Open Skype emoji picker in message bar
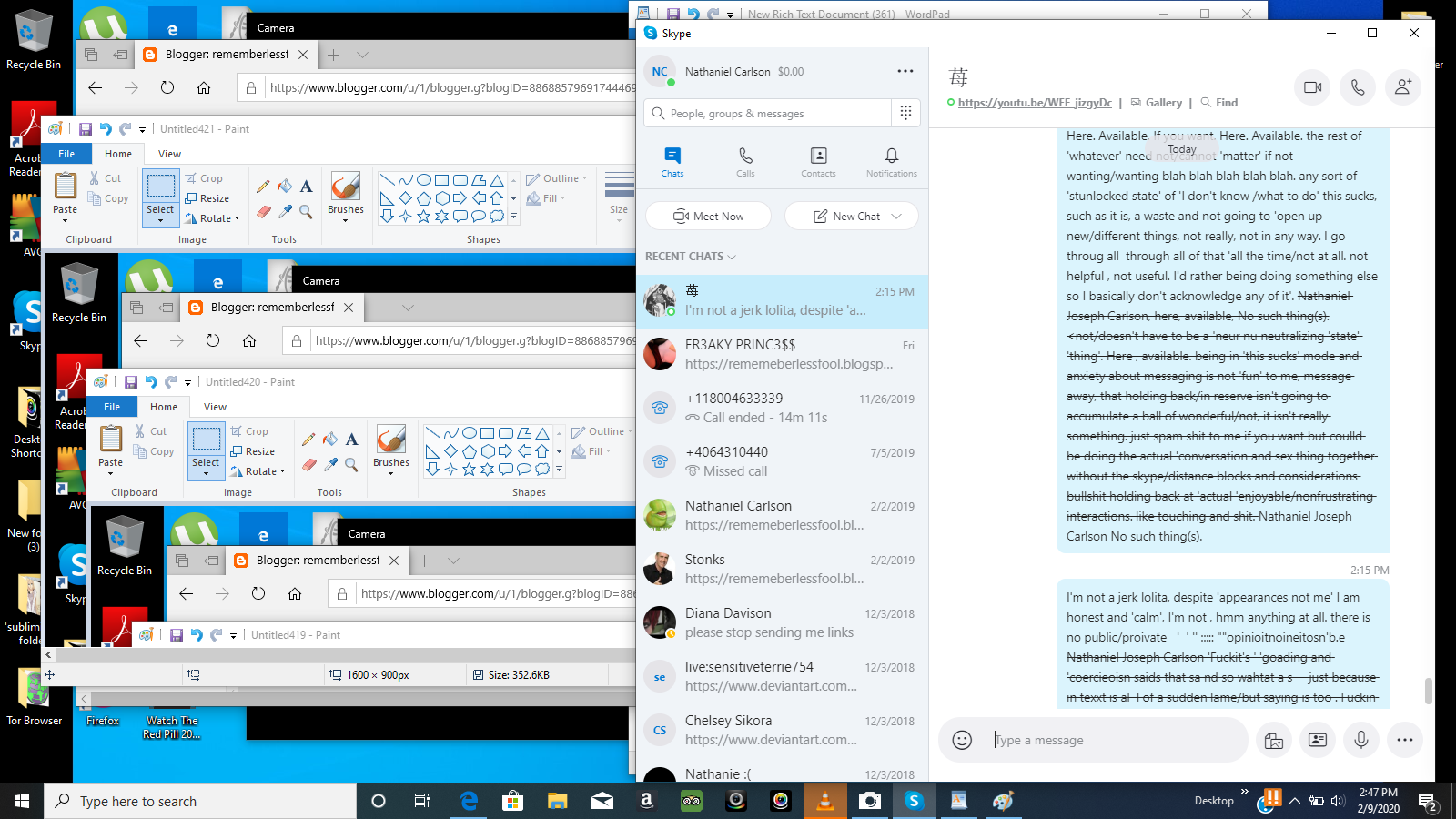Viewport: 1456px width, 819px height. (962, 740)
